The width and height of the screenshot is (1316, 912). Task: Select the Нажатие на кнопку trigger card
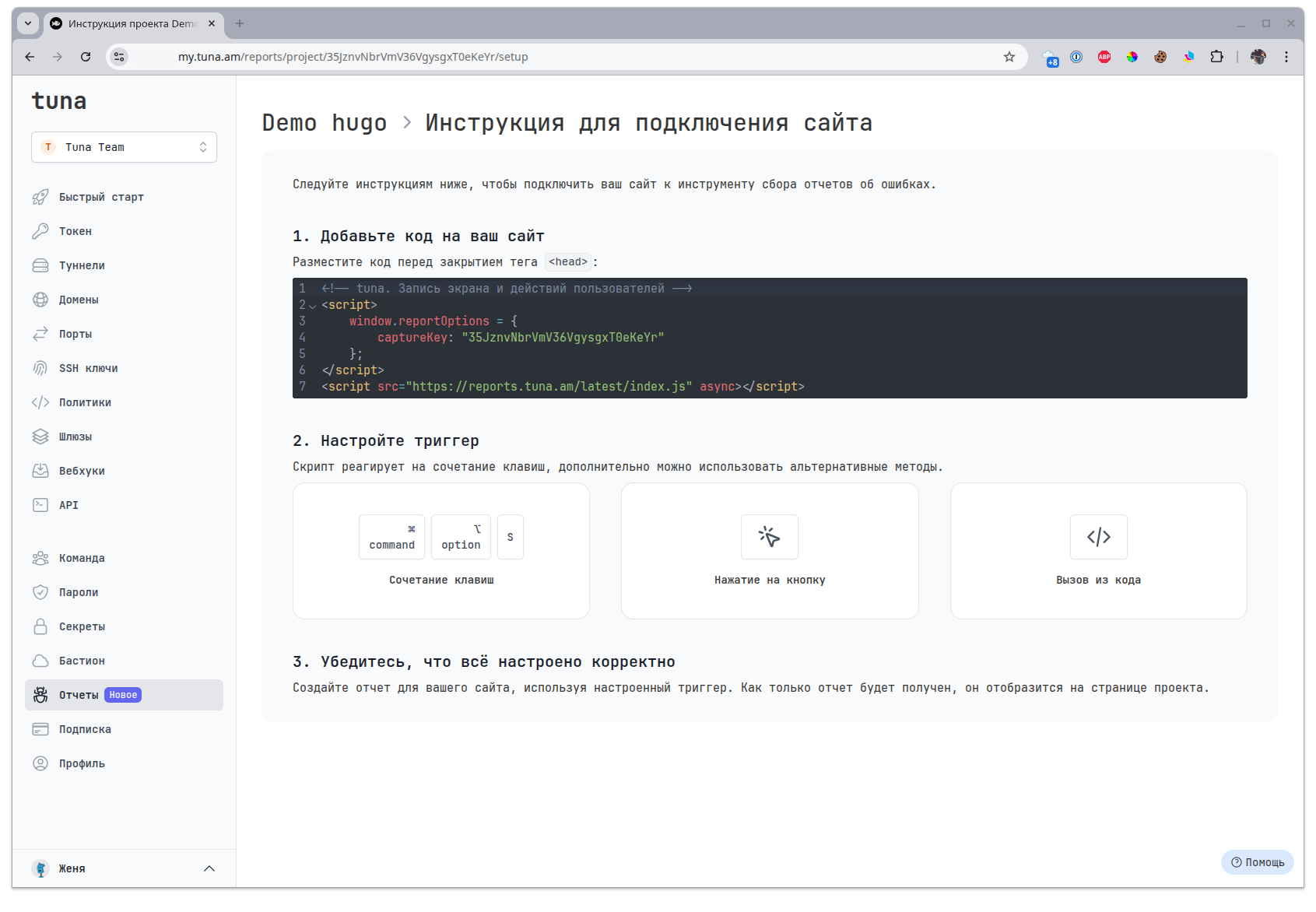(770, 551)
